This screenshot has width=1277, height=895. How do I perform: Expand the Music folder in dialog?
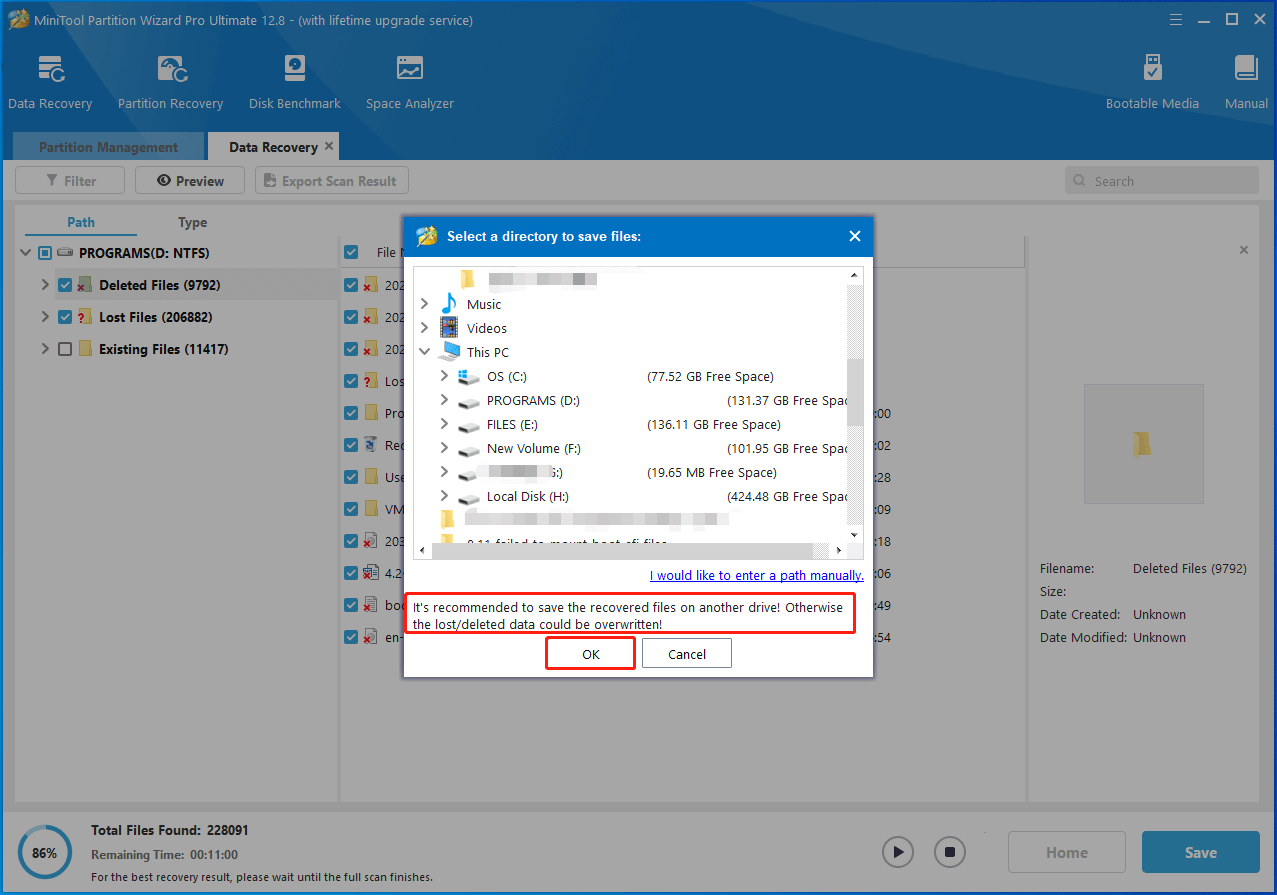(425, 304)
